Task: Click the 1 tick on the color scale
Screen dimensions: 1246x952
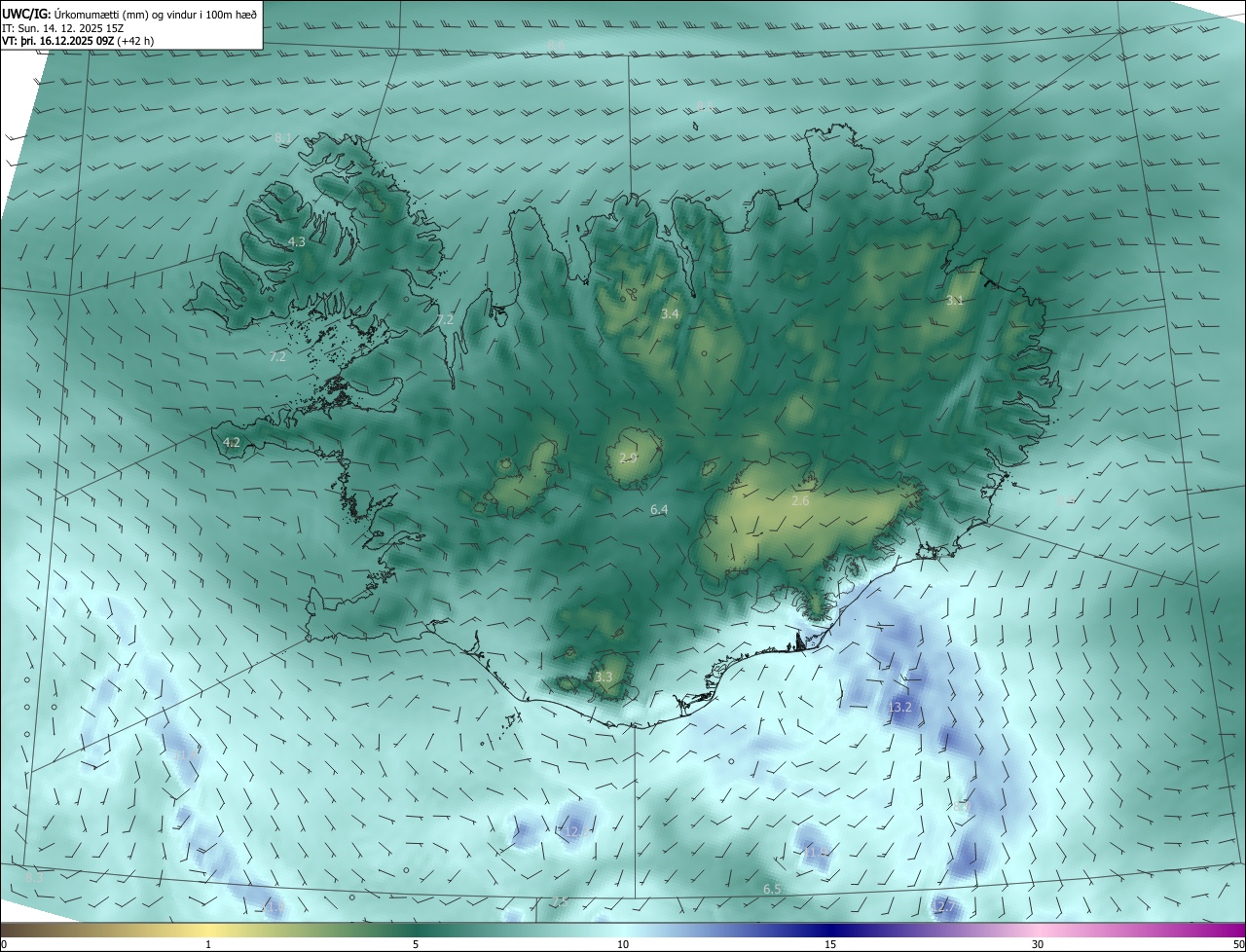Action: 208,944
